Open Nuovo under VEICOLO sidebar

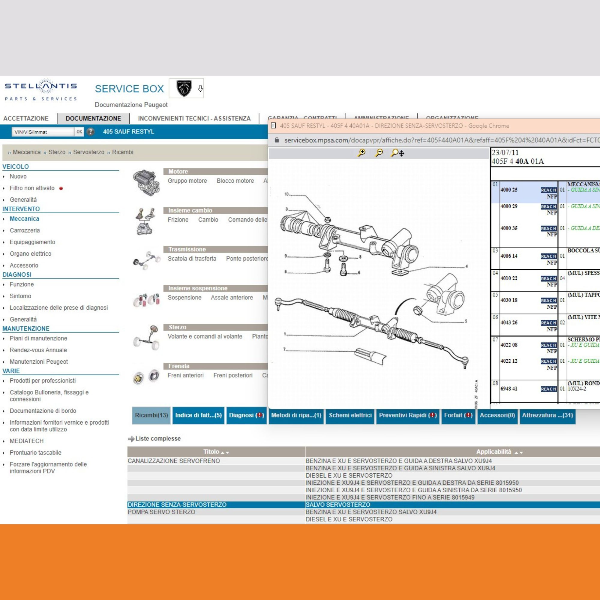[x=18, y=176]
